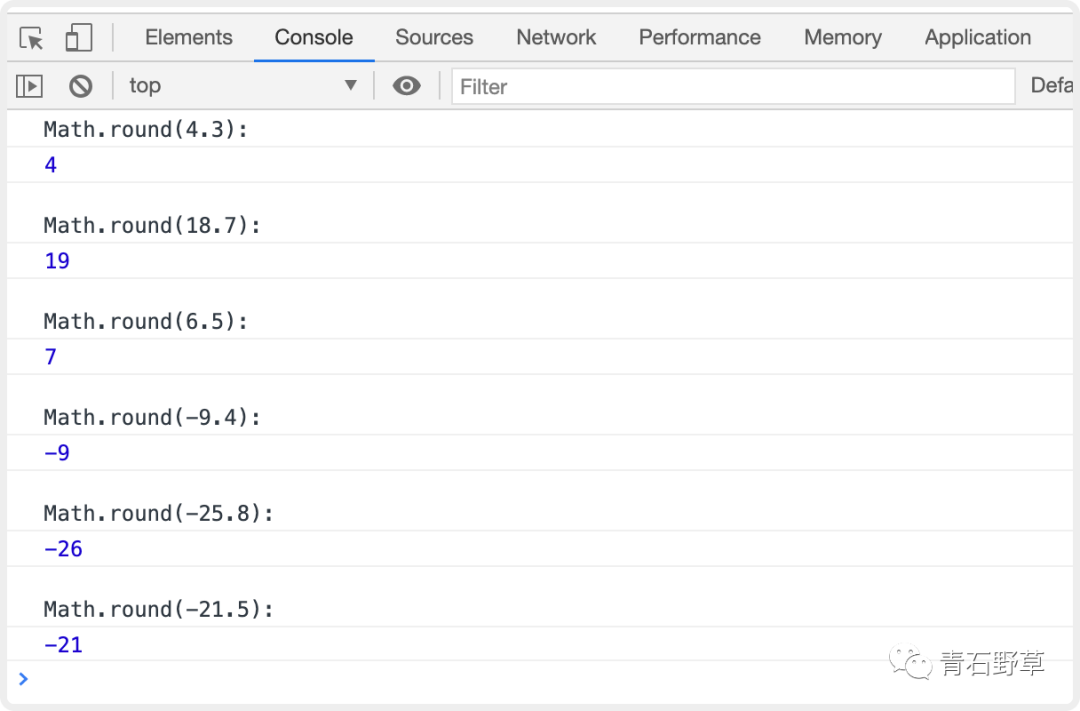Open the Sources tab
This screenshot has width=1080, height=711.
(x=434, y=37)
